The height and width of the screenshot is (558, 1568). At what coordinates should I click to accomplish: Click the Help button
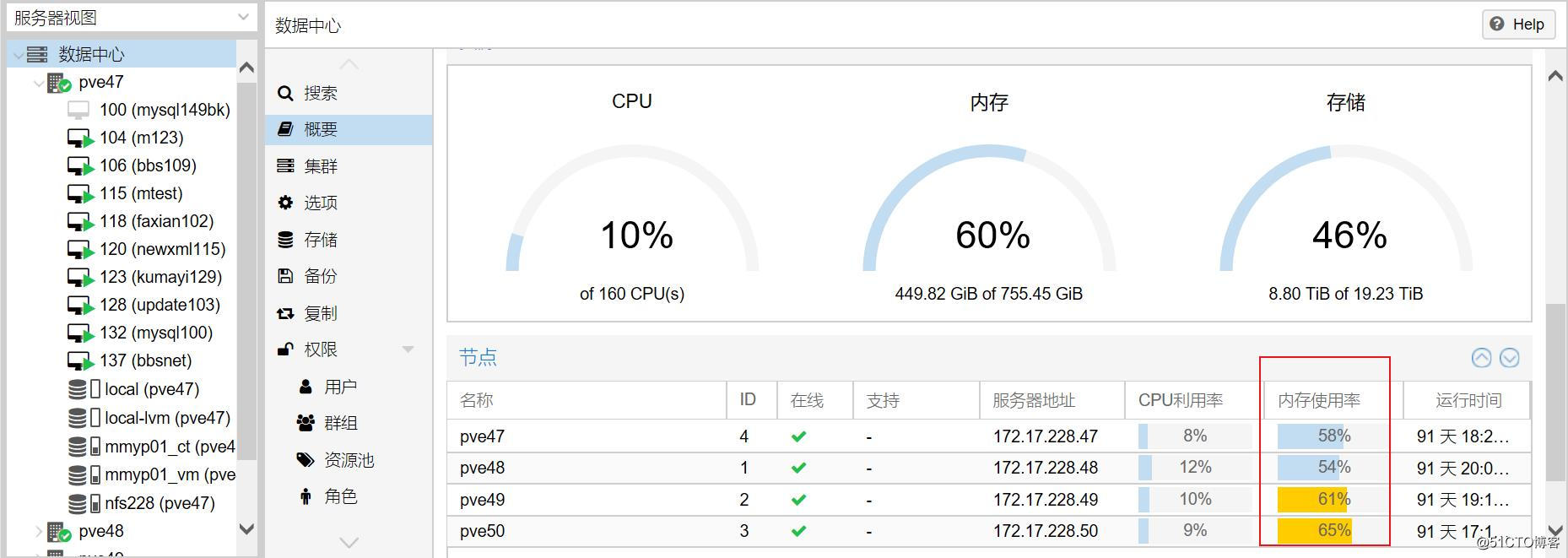pos(1518,24)
